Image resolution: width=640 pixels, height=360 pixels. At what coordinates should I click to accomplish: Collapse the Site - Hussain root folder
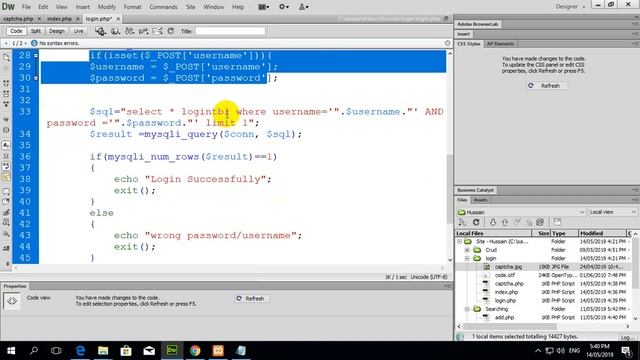tap(460, 242)
